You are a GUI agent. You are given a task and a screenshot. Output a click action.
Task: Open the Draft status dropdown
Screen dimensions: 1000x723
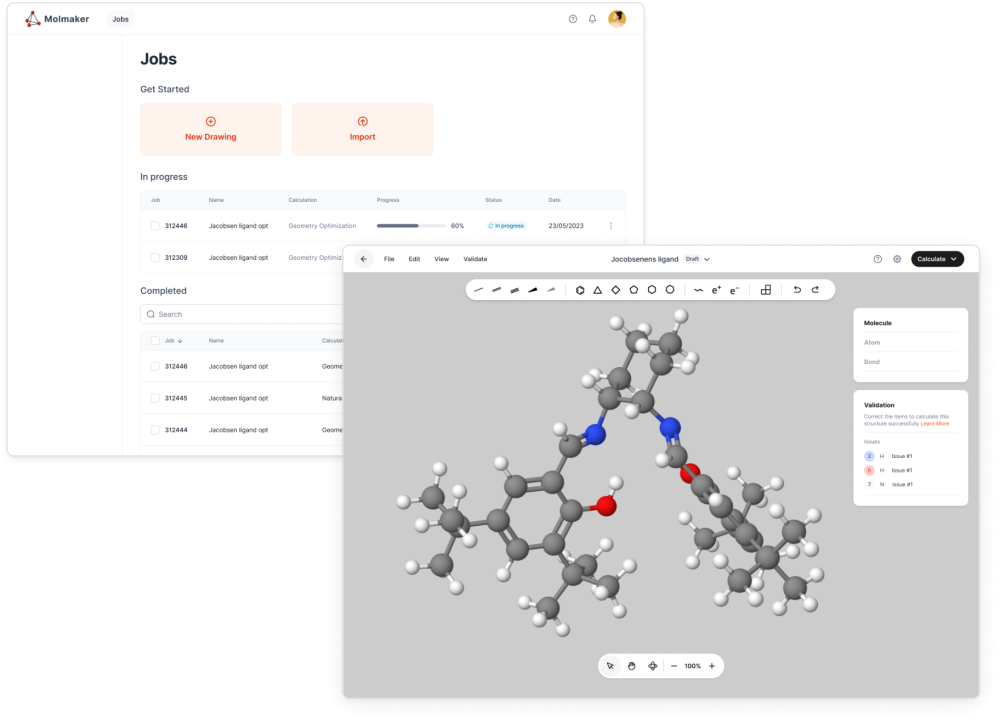point(698,258)
